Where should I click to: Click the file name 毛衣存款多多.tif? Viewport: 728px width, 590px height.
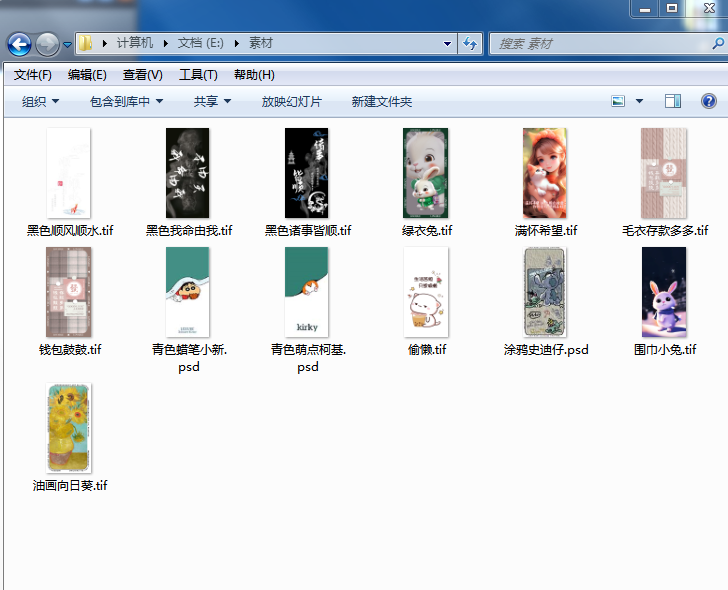click(665, 230)
